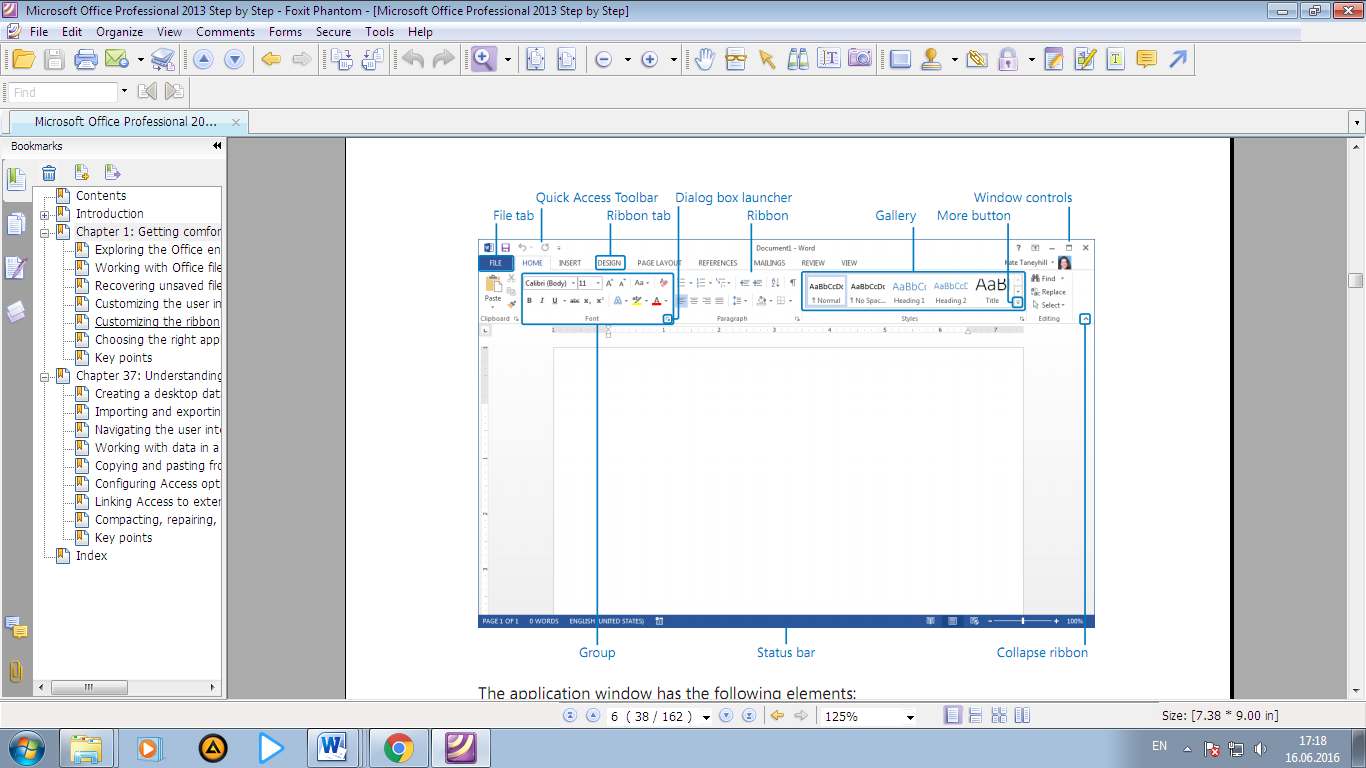Click the Windows Start button

(x=26, y=747)
